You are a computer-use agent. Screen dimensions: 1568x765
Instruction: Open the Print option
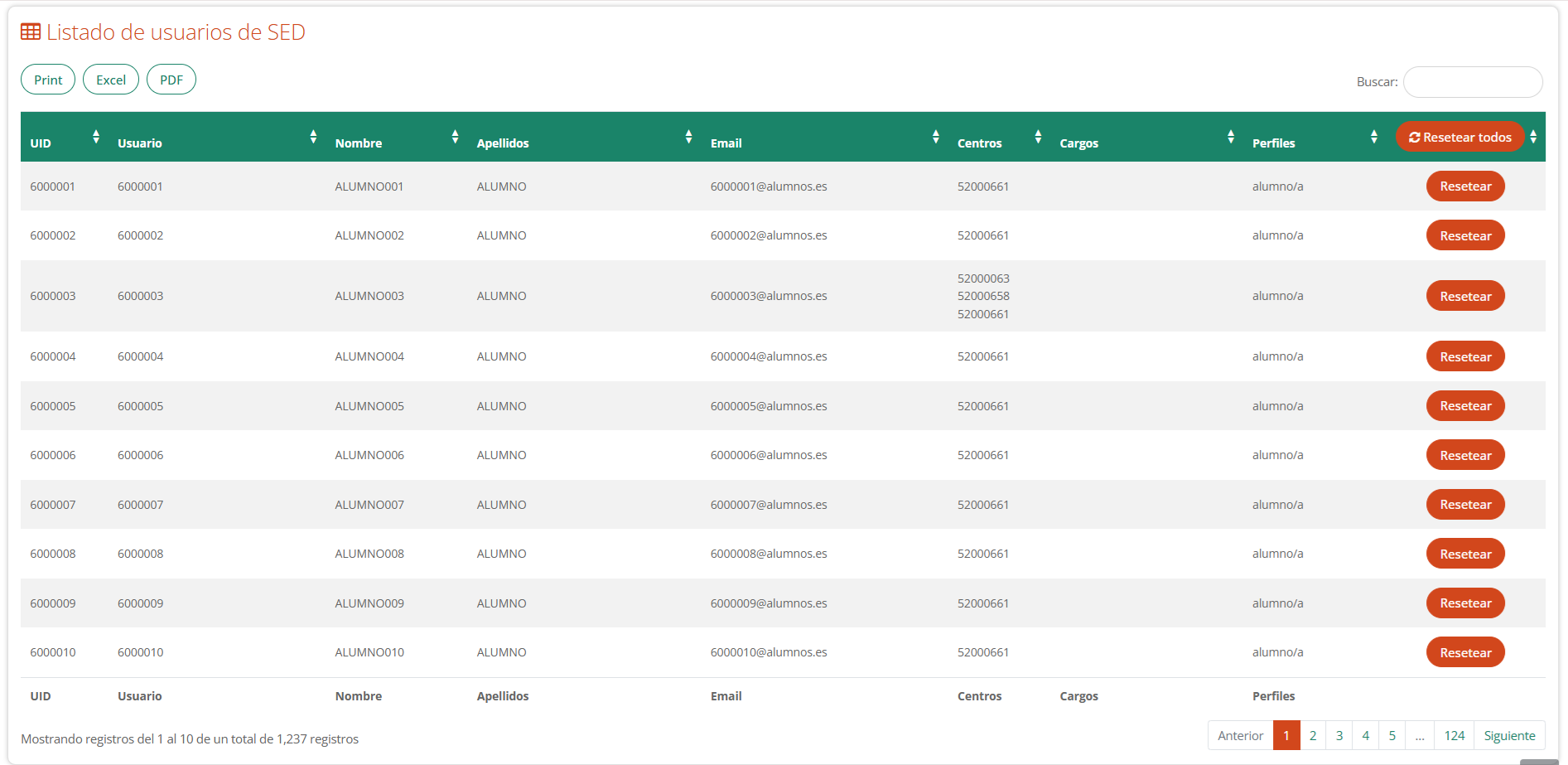pyautogui.click(x=48, y=80)
